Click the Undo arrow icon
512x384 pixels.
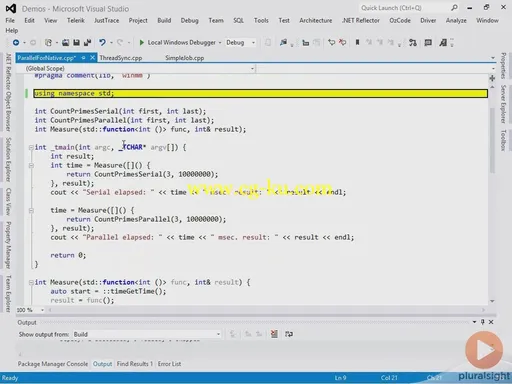click(x=102, y=42)
